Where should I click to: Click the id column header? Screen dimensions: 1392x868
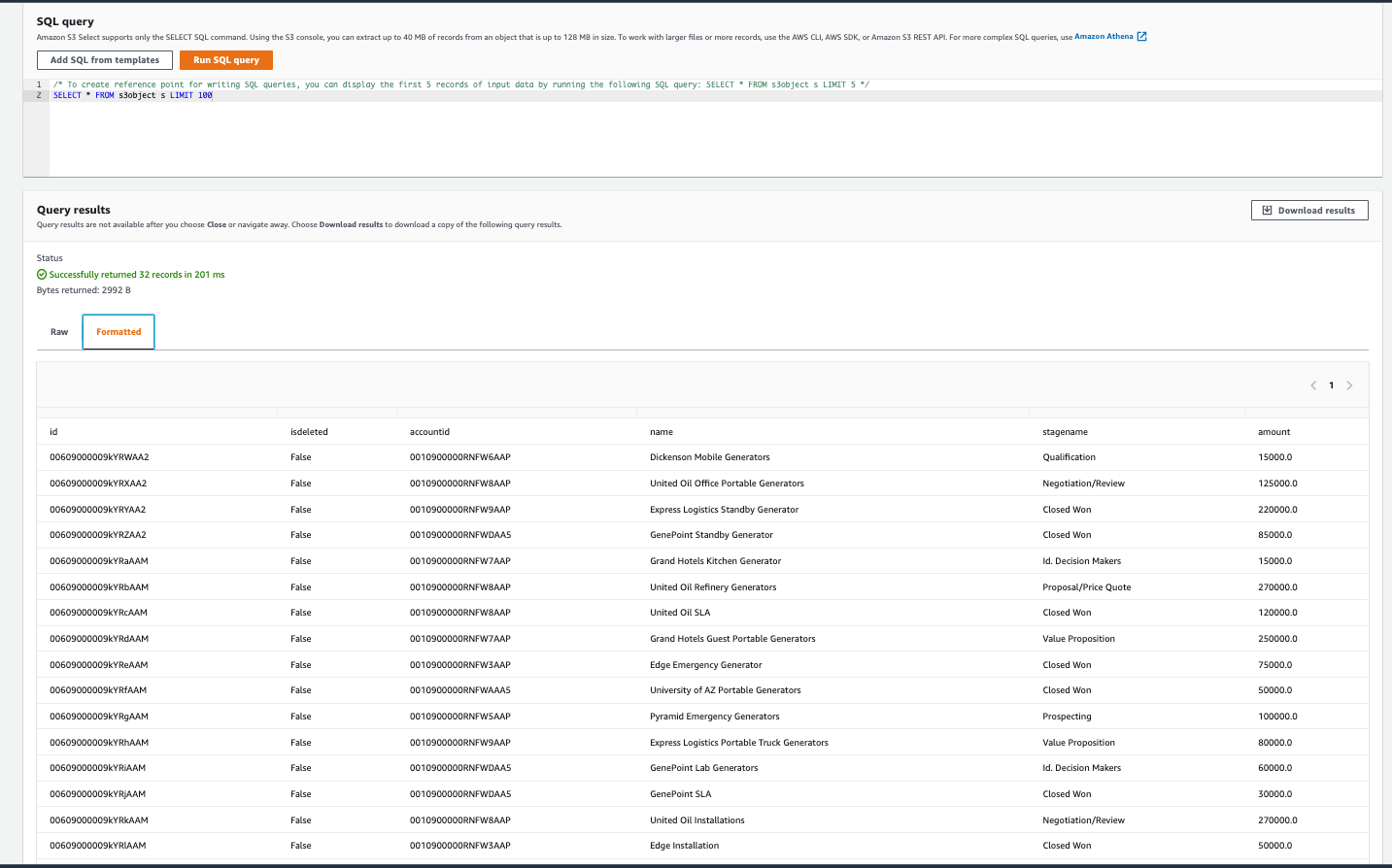click(x=53, y=432)
